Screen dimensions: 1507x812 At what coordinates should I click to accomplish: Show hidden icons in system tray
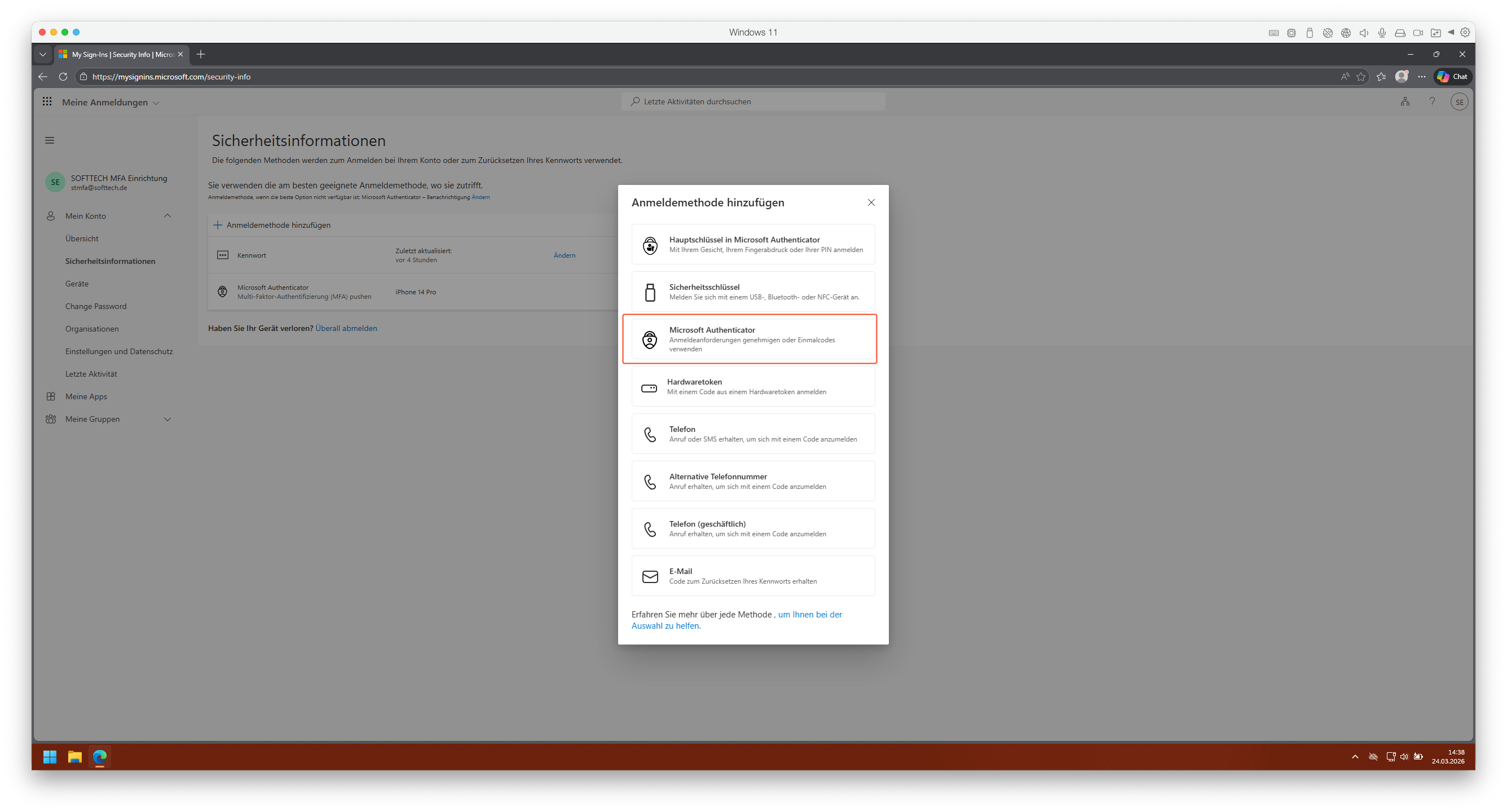click(1355, 756)
